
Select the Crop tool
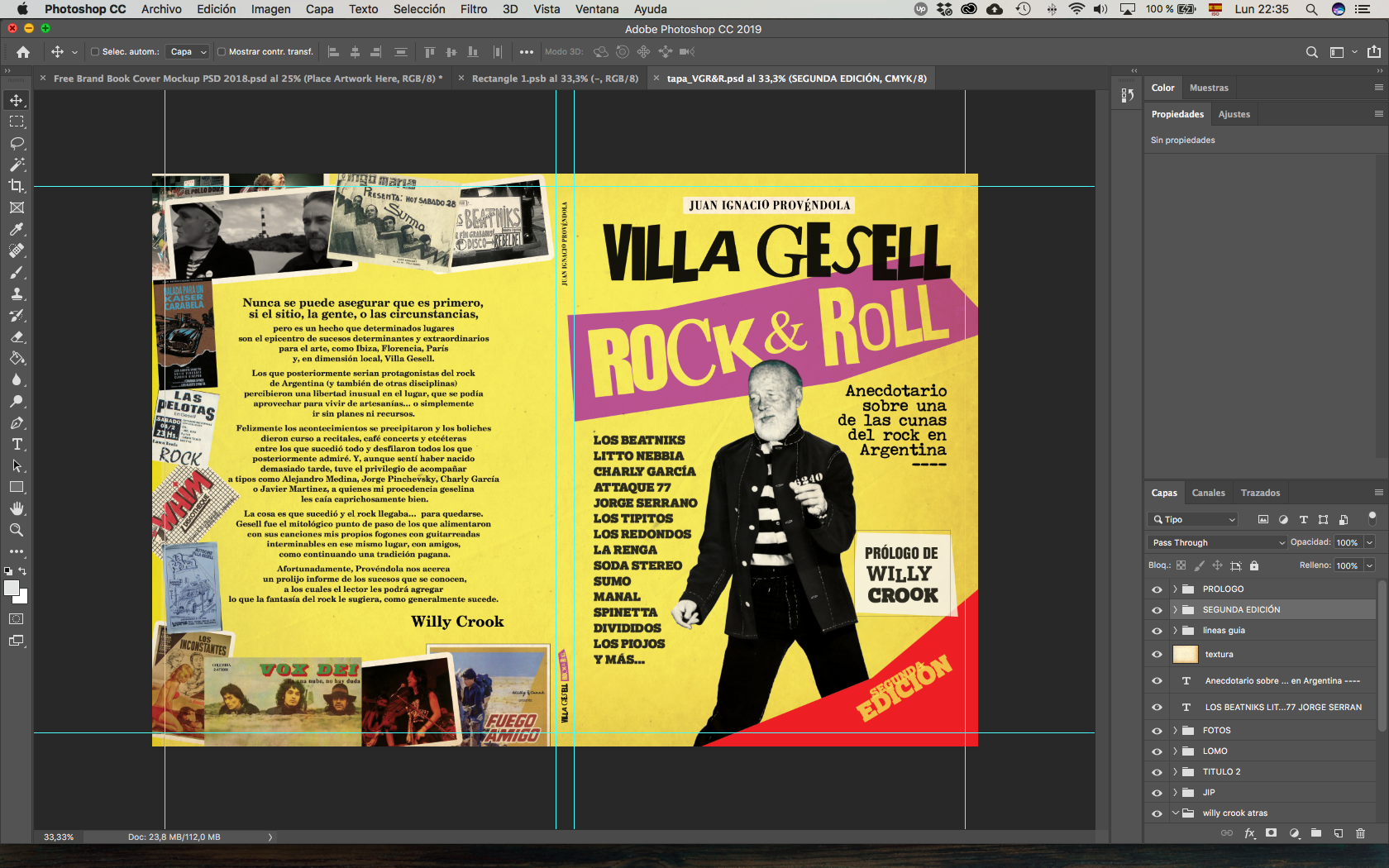pos(17,186)
